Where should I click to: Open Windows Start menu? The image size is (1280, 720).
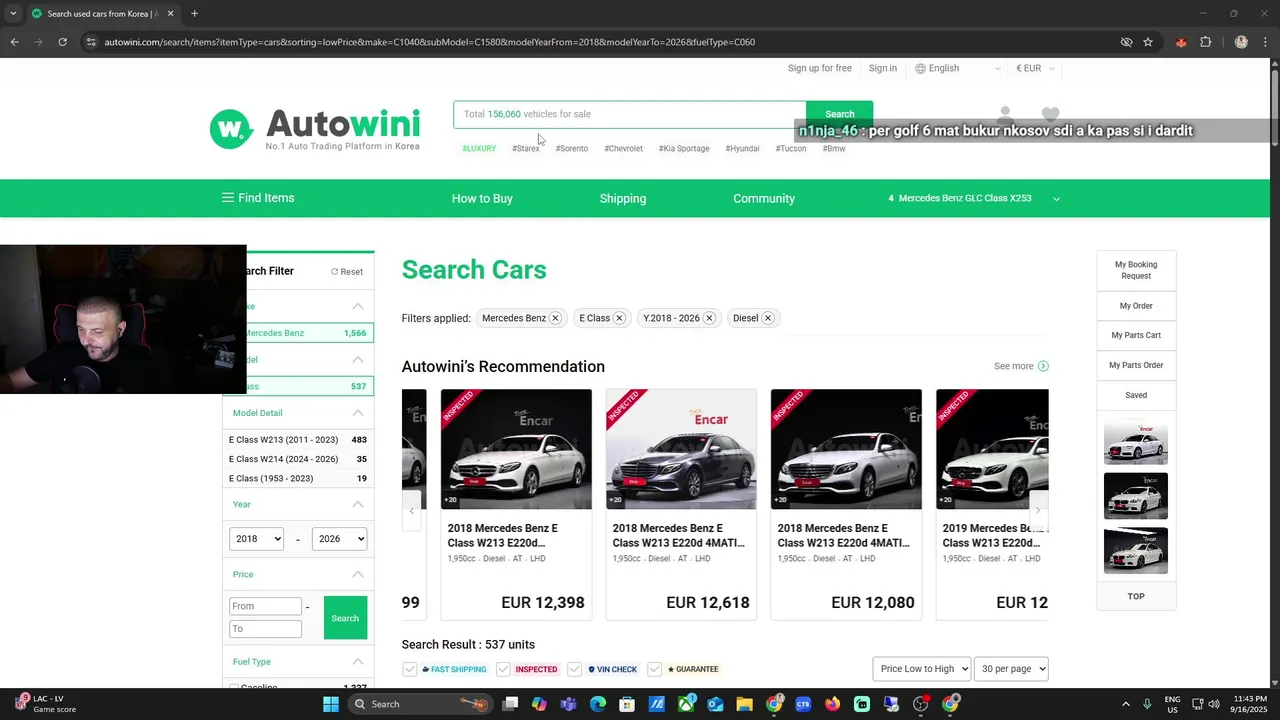pyautogui.click(x=331, y=704)
